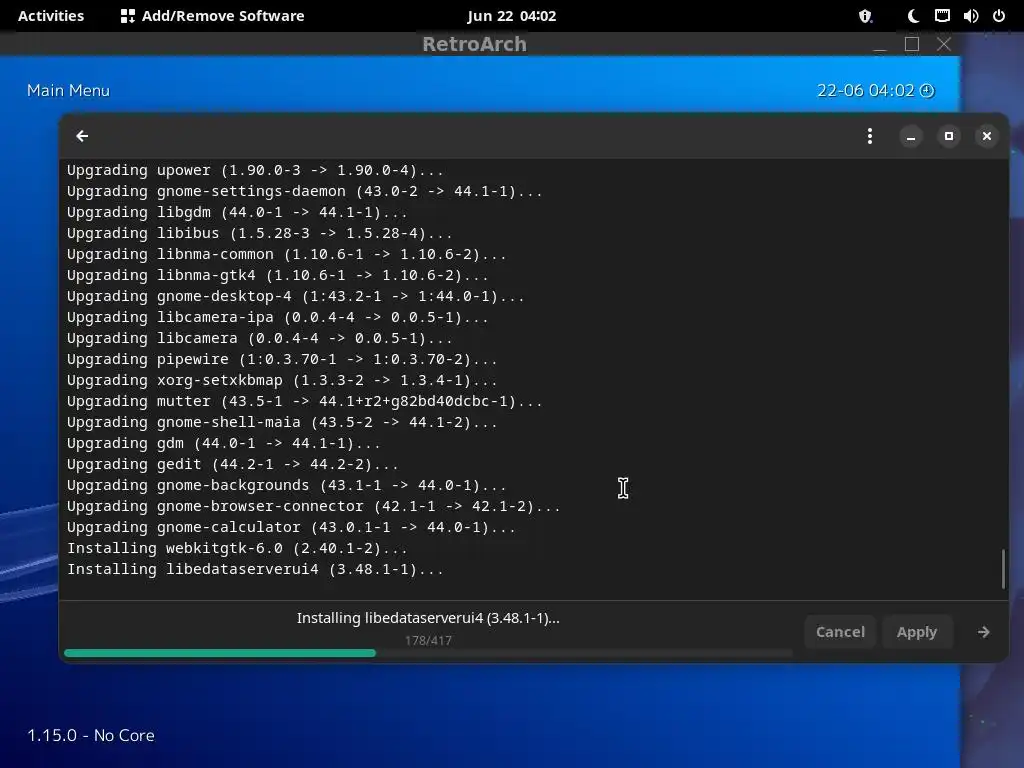The image size is (1024, 768).
Task: Close the RetroArch window
Action: pos(944,44)
